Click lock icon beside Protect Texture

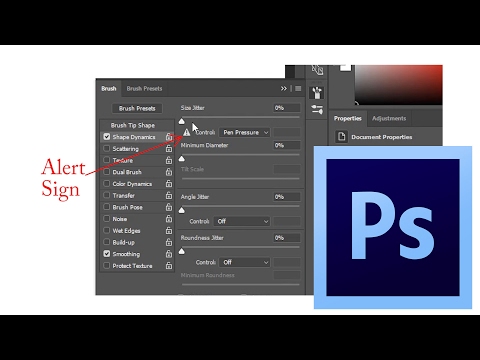(x=169, y=265)
